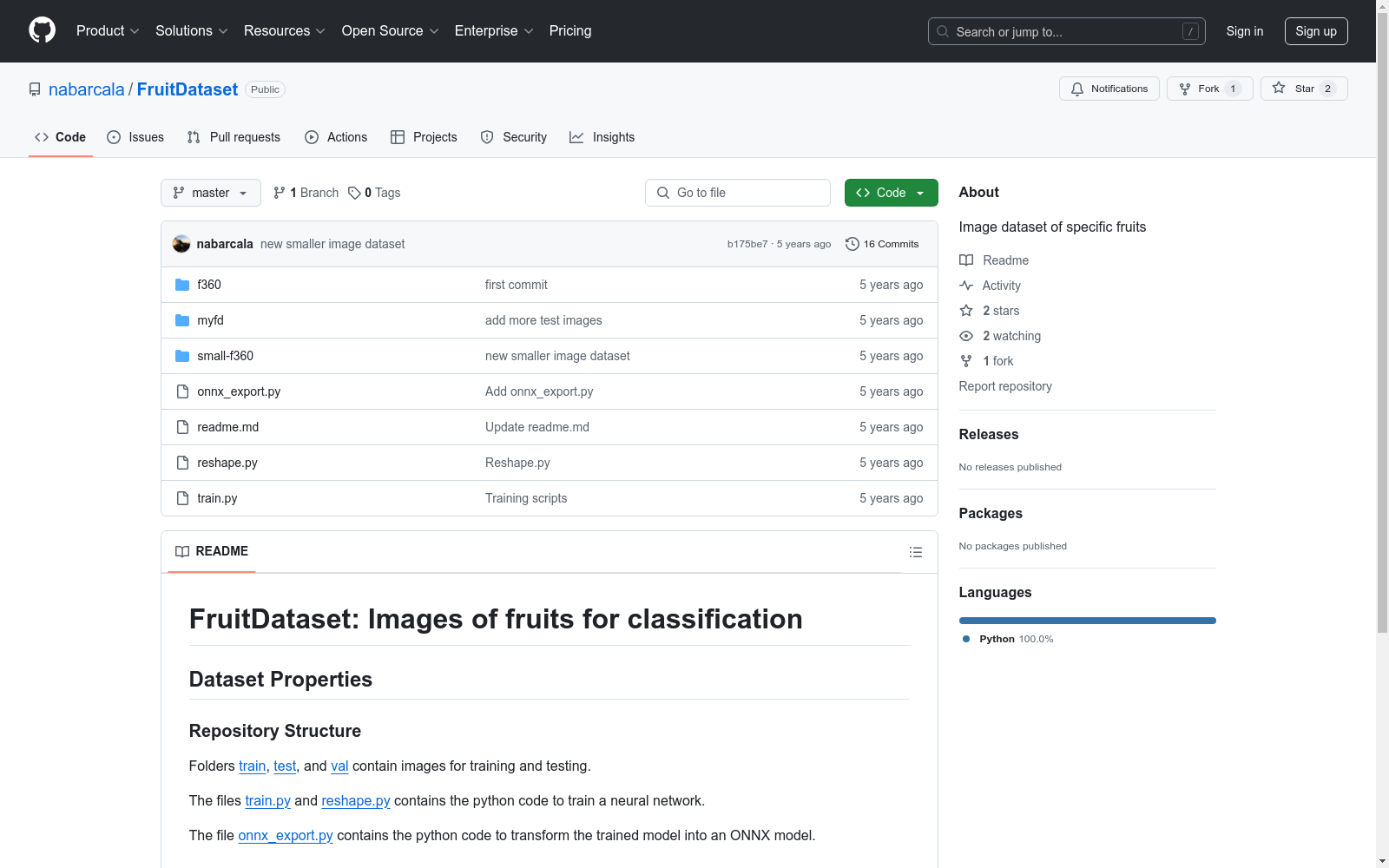Click the f360 folder icon
1389x868 pixels.
point(182,285)
